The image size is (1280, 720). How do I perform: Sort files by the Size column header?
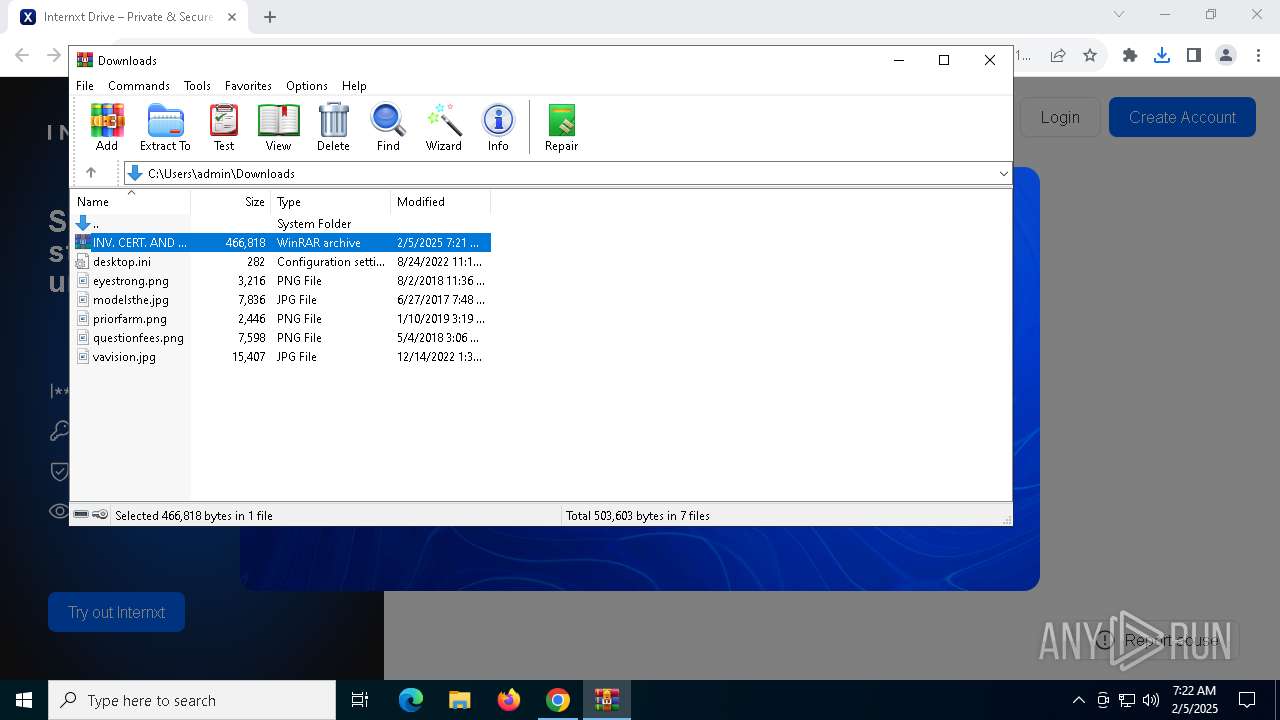coord(230,202)
